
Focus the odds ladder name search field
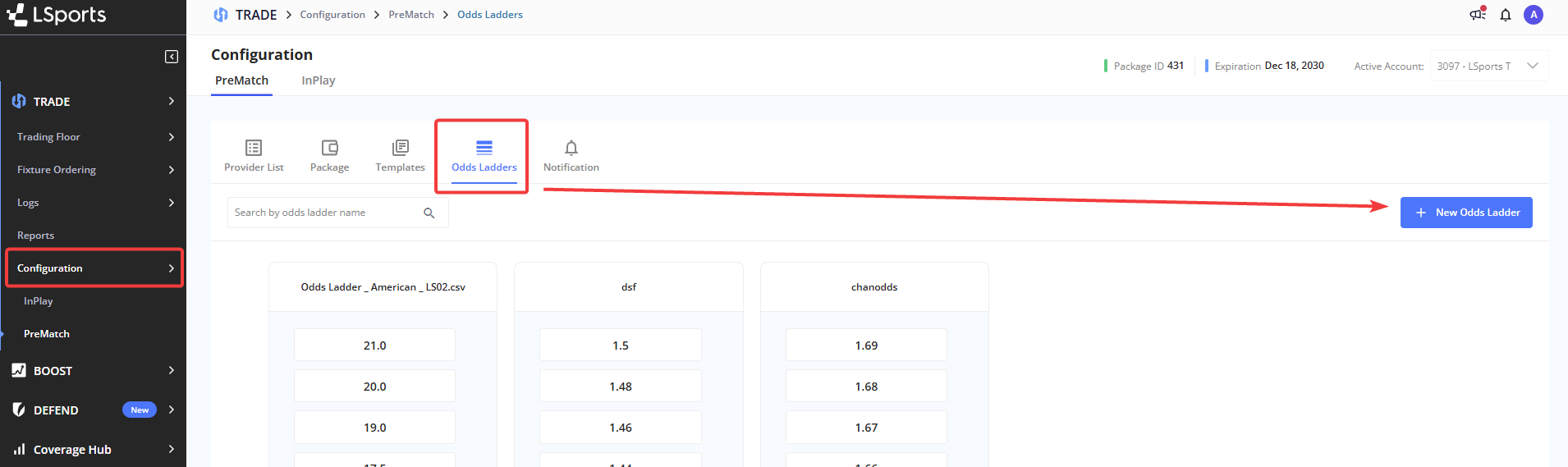pyautogui.click(x=324, y=213)
